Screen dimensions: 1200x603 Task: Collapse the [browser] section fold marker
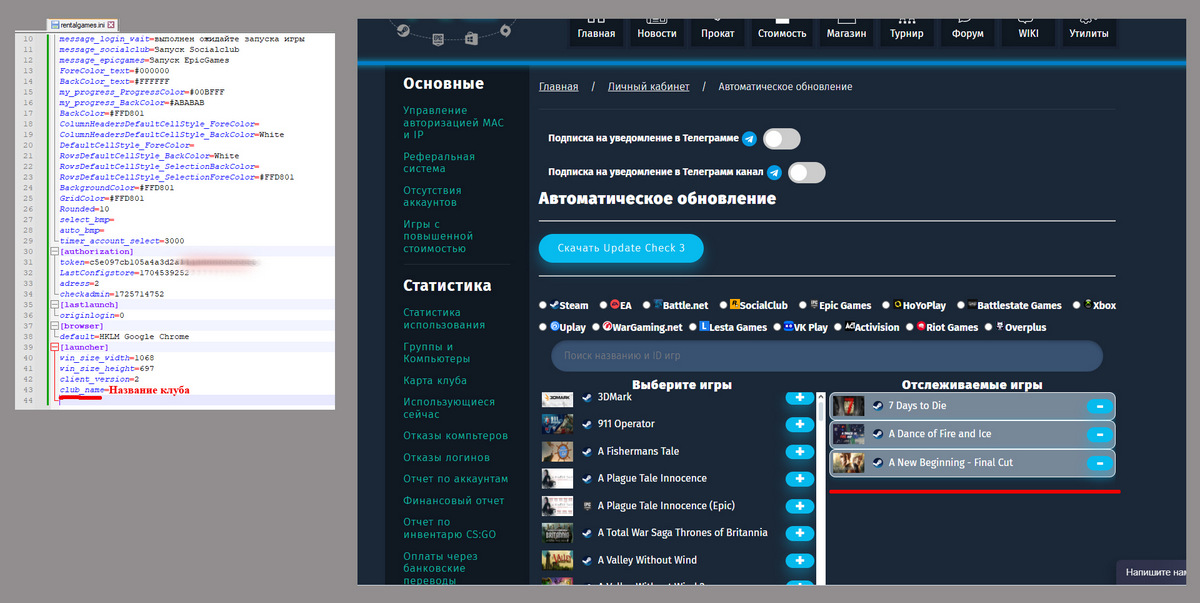[x=53, y=326]
